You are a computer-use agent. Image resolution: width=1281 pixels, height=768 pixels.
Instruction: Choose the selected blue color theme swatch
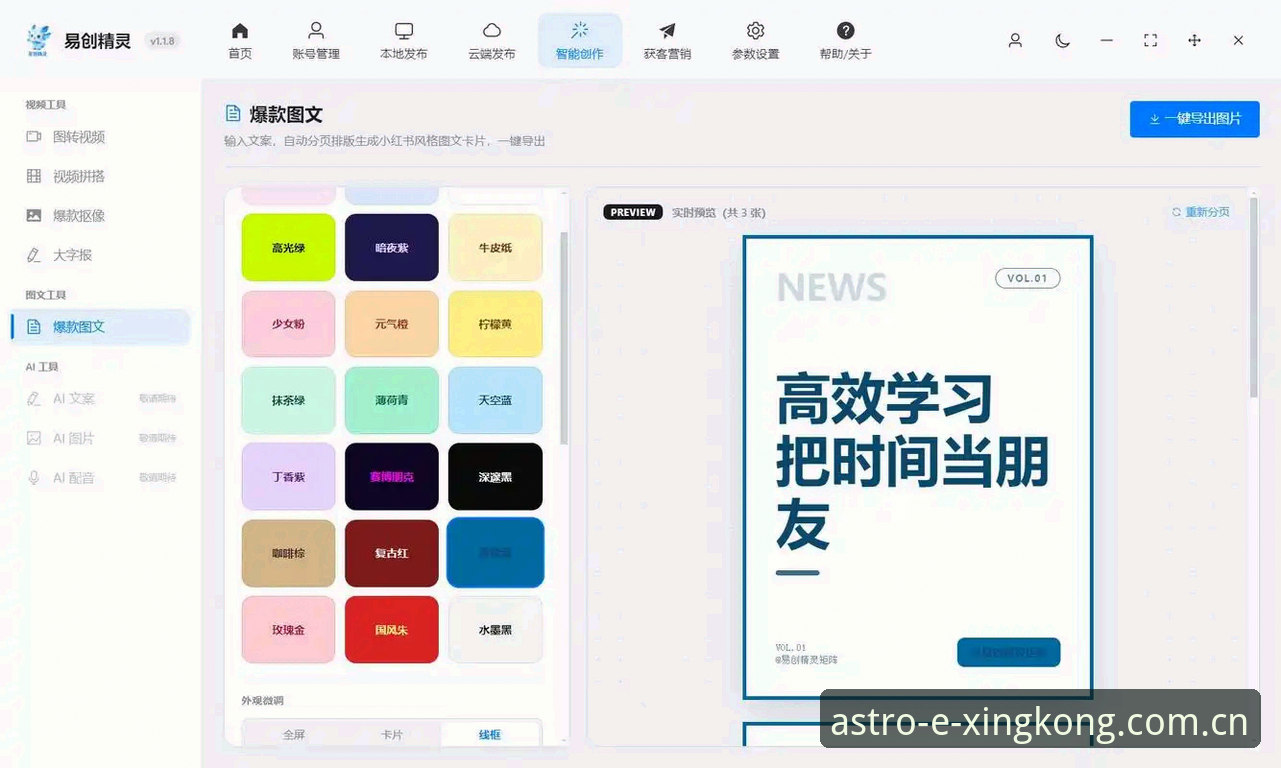495,553
